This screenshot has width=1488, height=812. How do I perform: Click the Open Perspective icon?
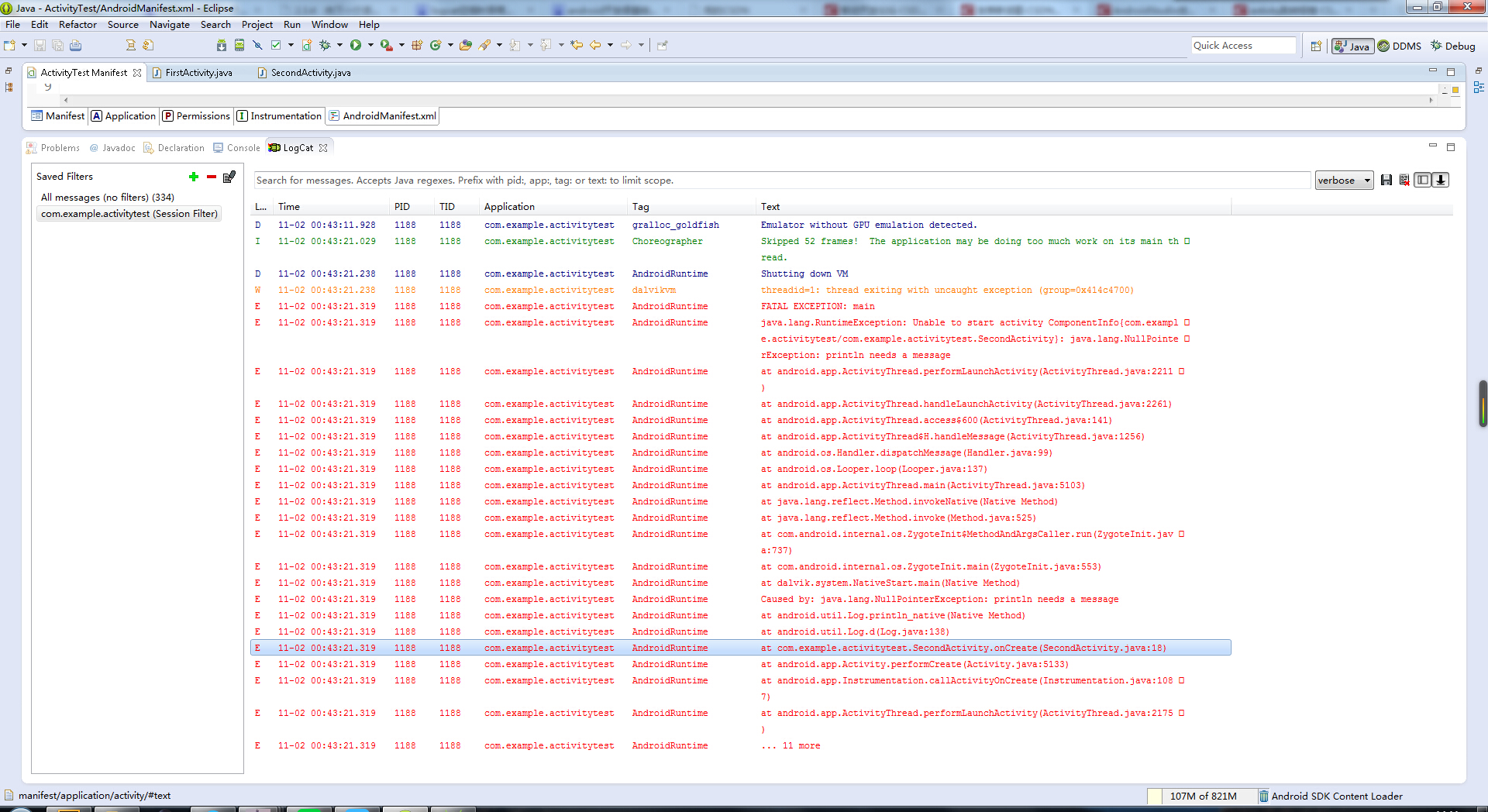(x=1316, y=46)
